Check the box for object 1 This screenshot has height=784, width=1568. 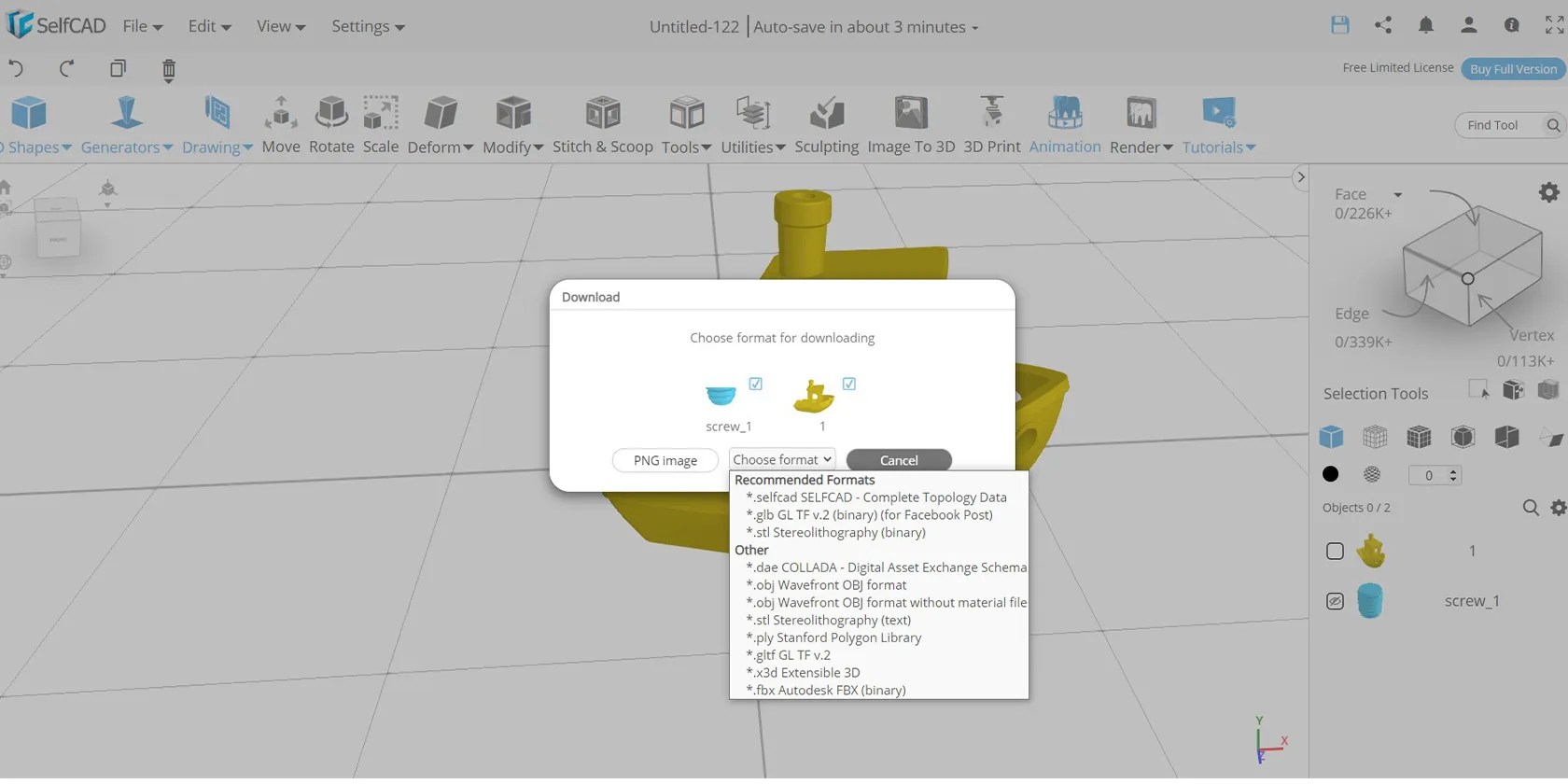(1335, 551)
